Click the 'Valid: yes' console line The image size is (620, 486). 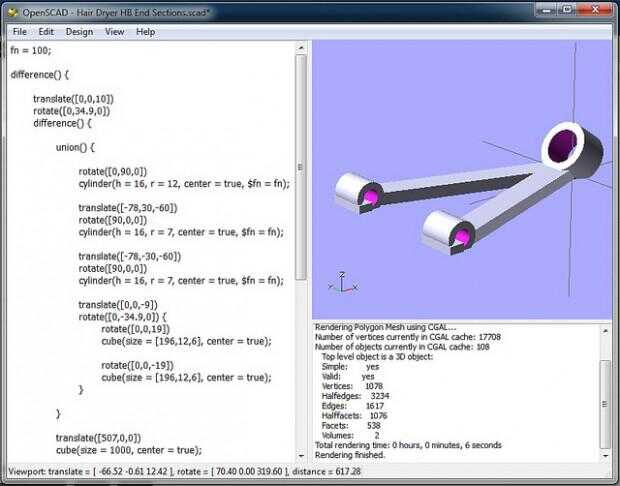(348, 376)
